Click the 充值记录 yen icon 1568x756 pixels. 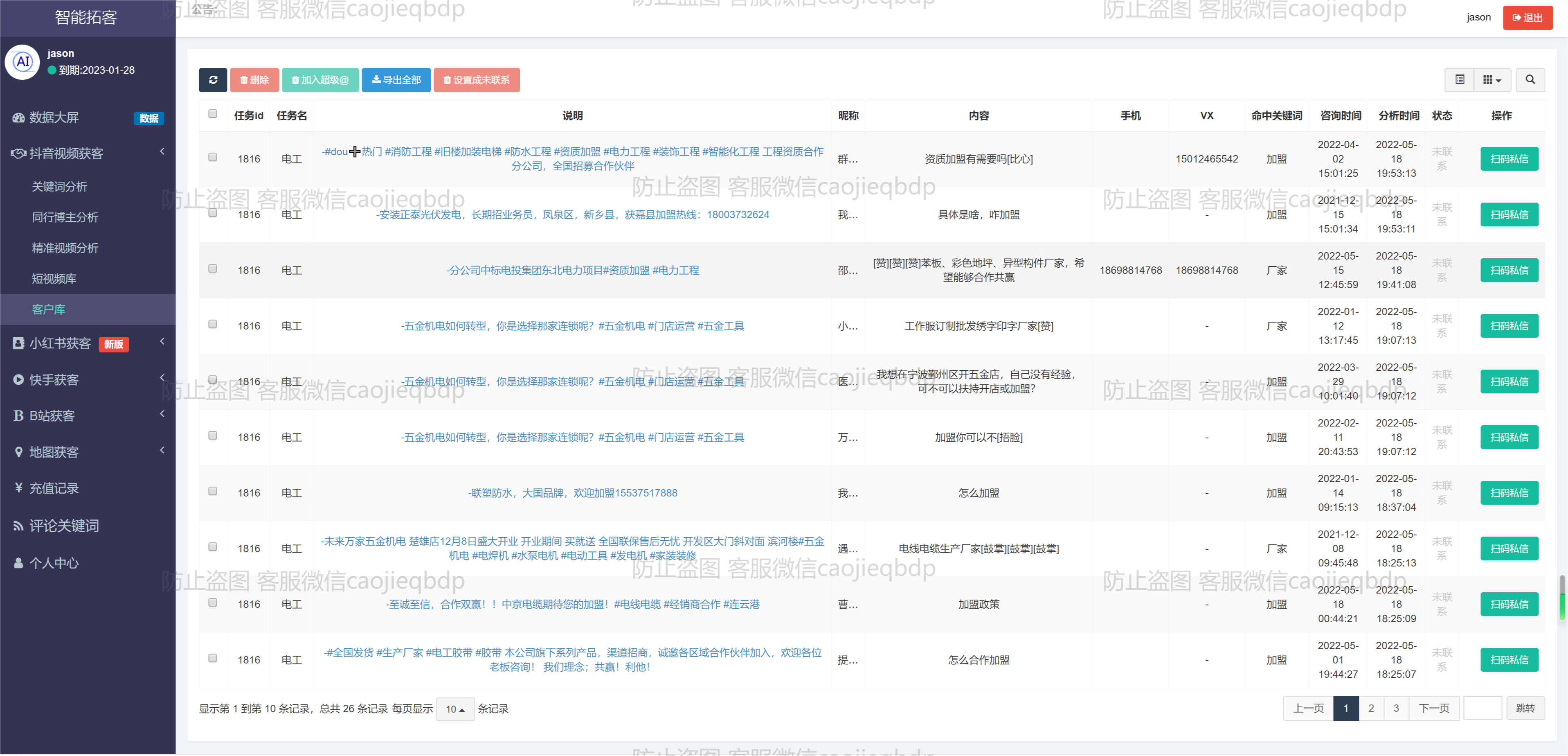pos(18,488)
